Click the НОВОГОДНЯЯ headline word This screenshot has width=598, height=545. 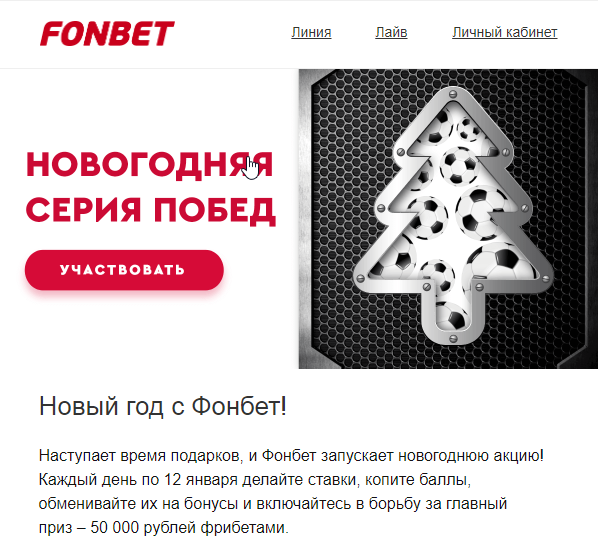point(150,165)
